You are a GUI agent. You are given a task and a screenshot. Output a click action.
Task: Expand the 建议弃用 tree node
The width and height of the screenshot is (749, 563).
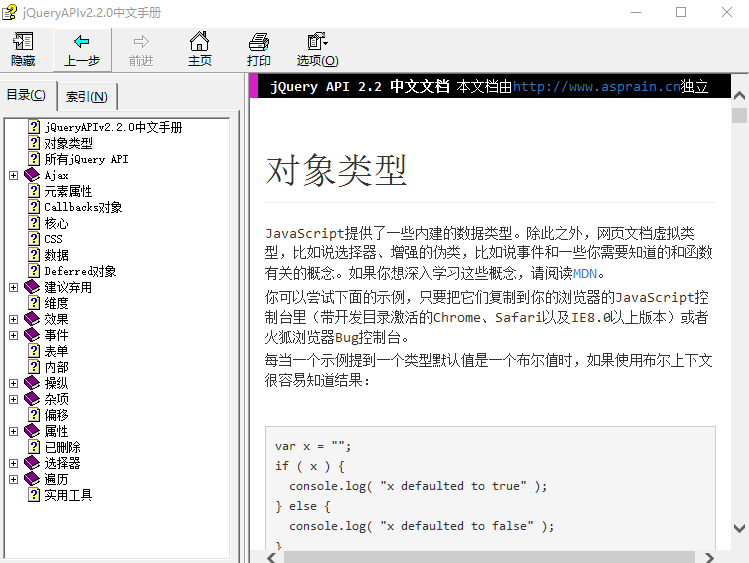tap(13, 287)
